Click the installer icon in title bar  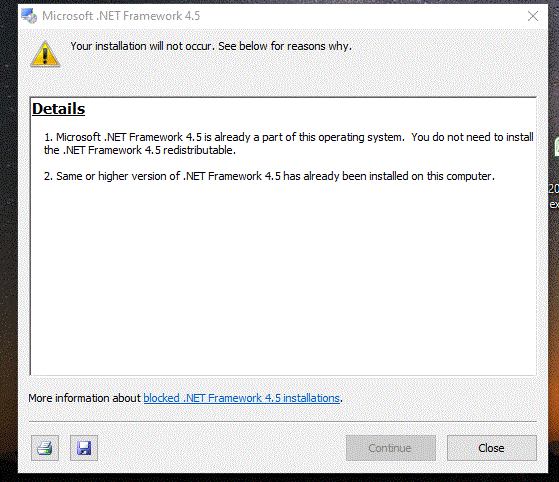[x=29, y=16]
